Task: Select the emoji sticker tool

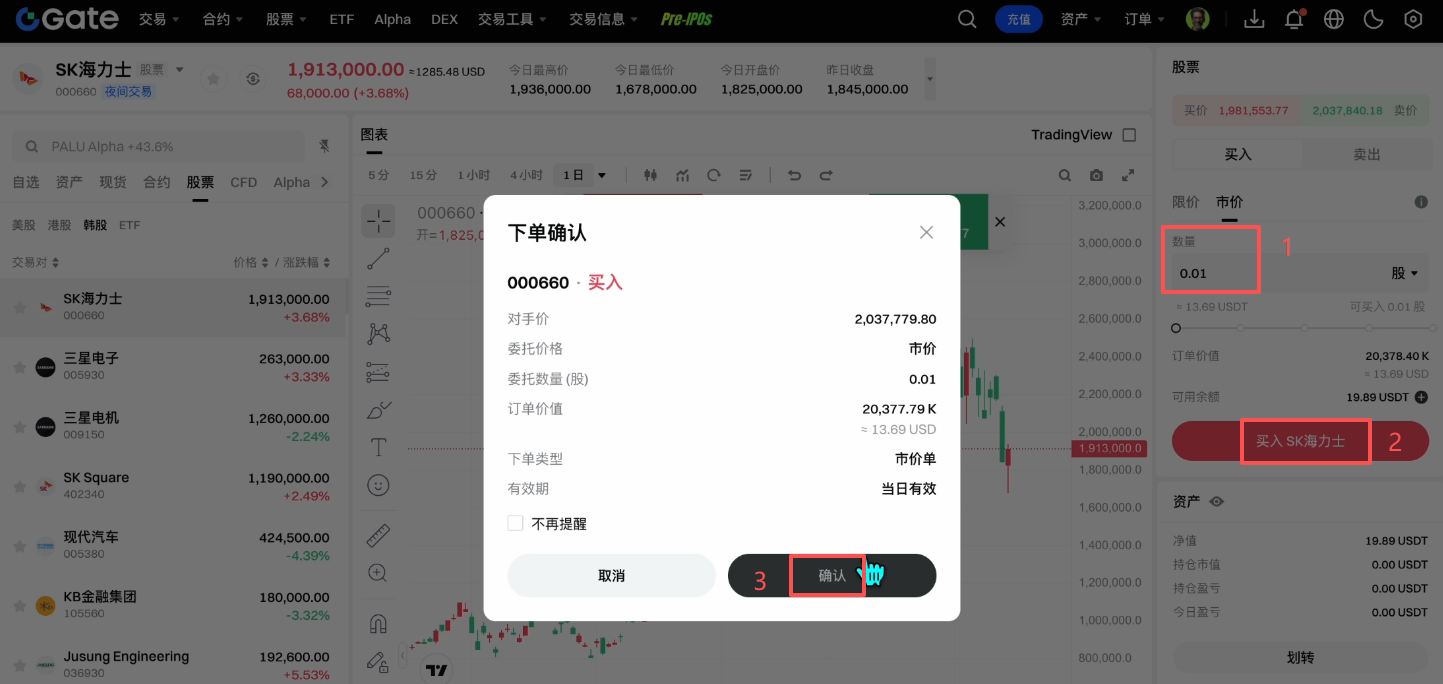Action: click(378, 484)
